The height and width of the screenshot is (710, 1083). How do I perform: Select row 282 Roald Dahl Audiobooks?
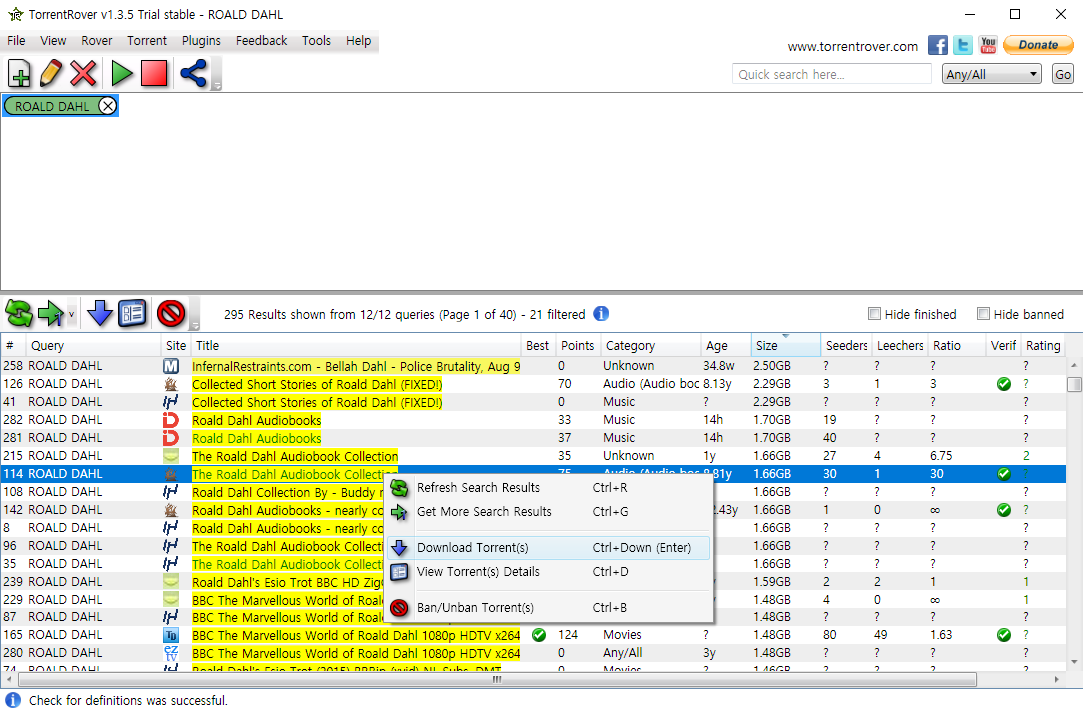click(533, 420)
